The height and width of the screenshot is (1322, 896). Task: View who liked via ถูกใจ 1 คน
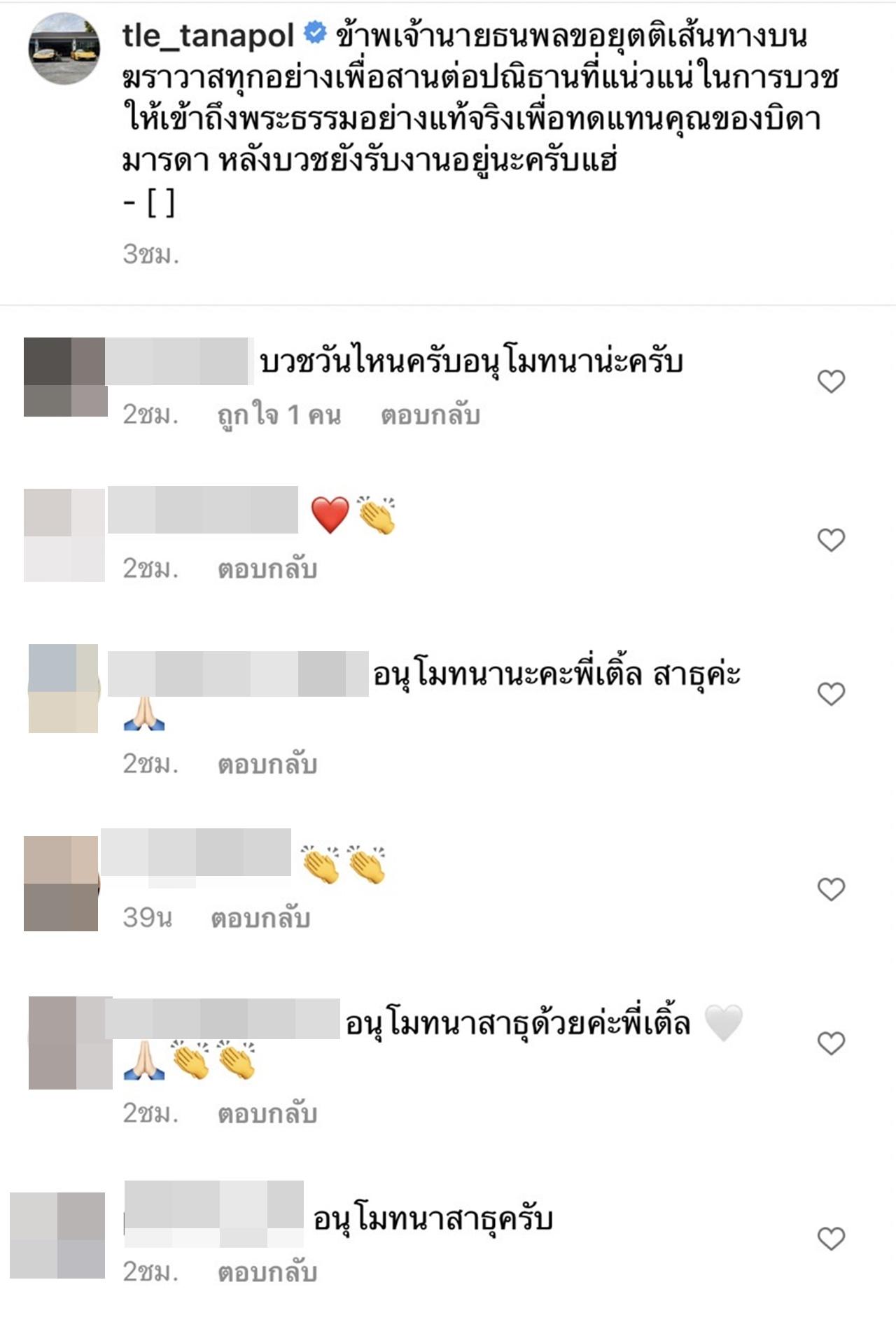coord(279,416)
